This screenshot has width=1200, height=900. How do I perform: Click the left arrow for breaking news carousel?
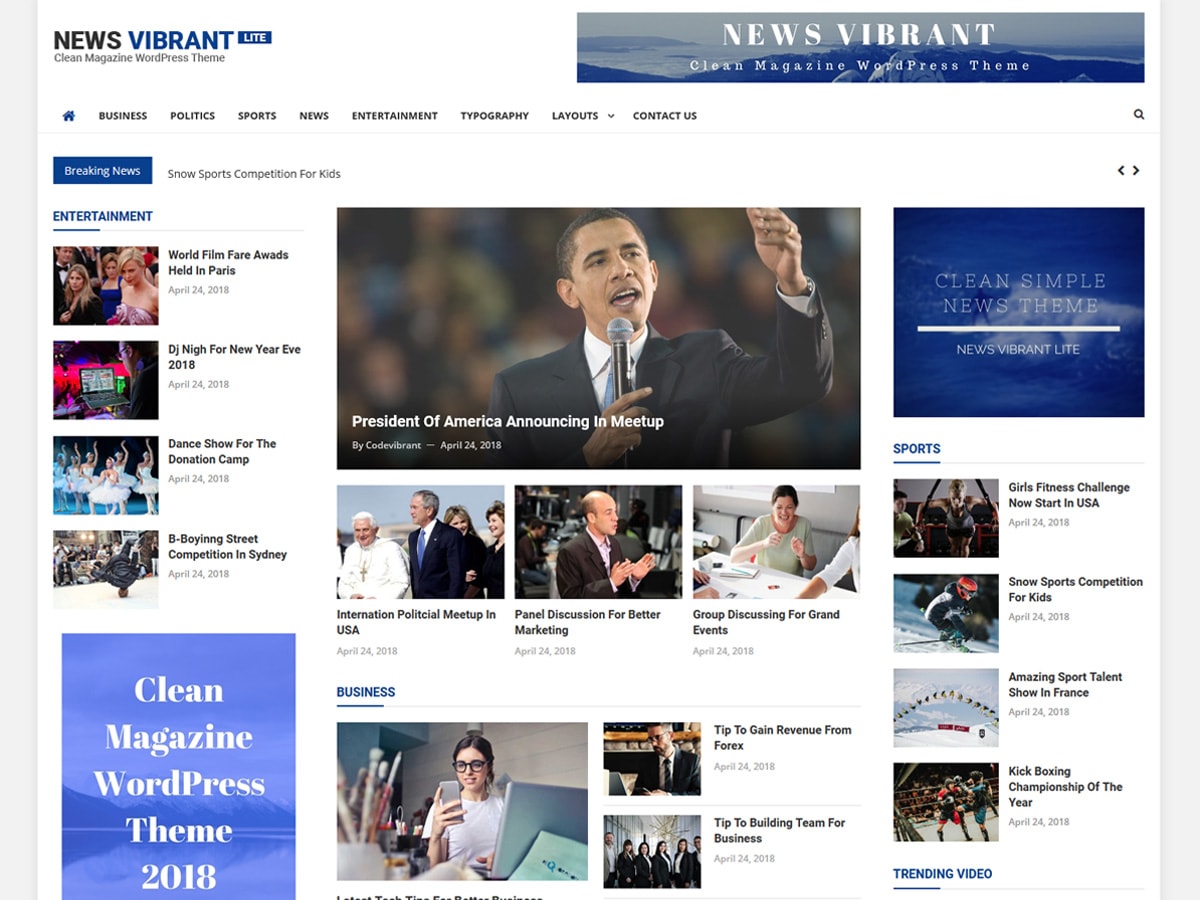(x=1120, y=170)
